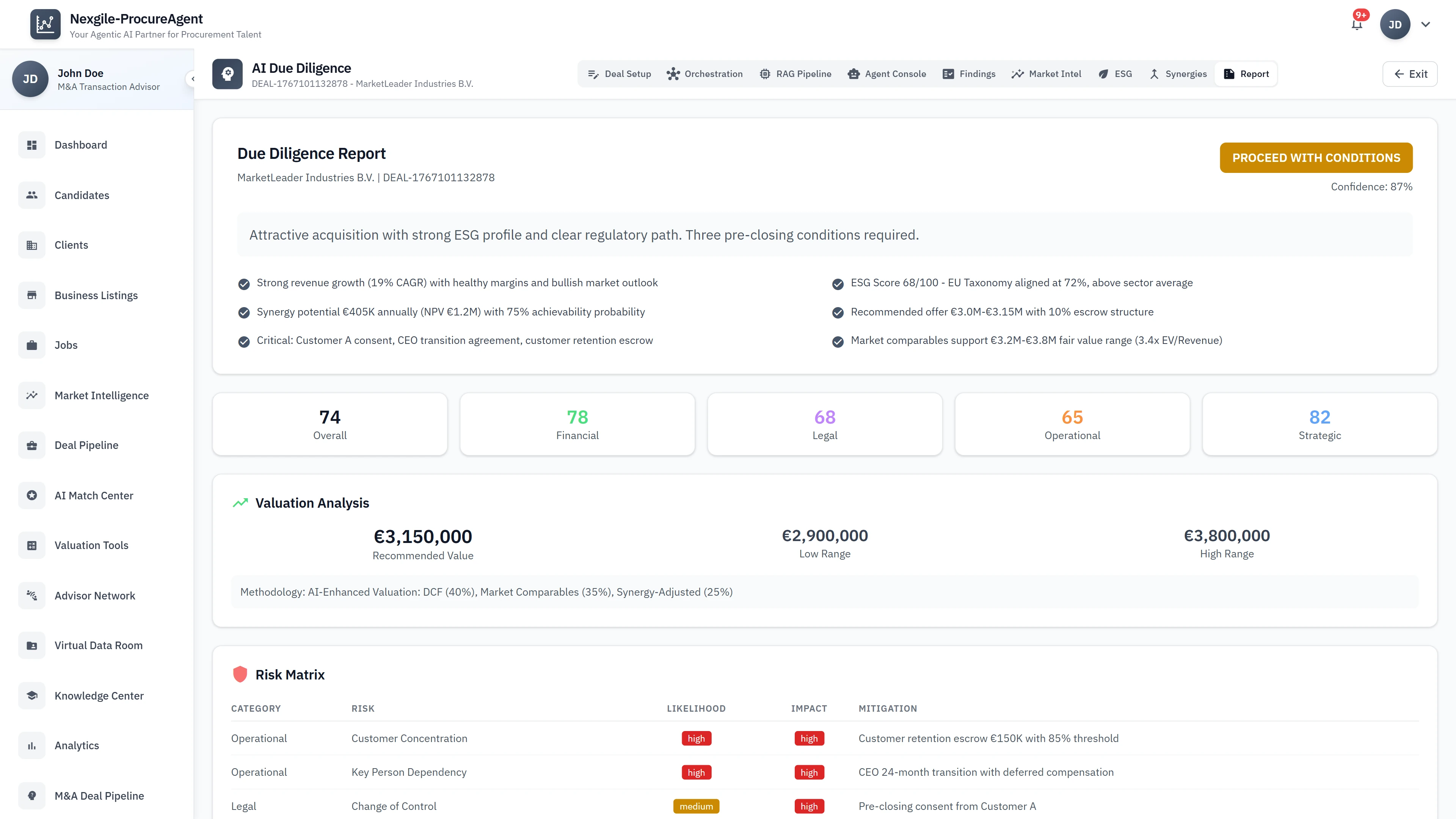Open the Virtual Data Room
This screenshot has width=1456, height=819.
tap(98, 645)
